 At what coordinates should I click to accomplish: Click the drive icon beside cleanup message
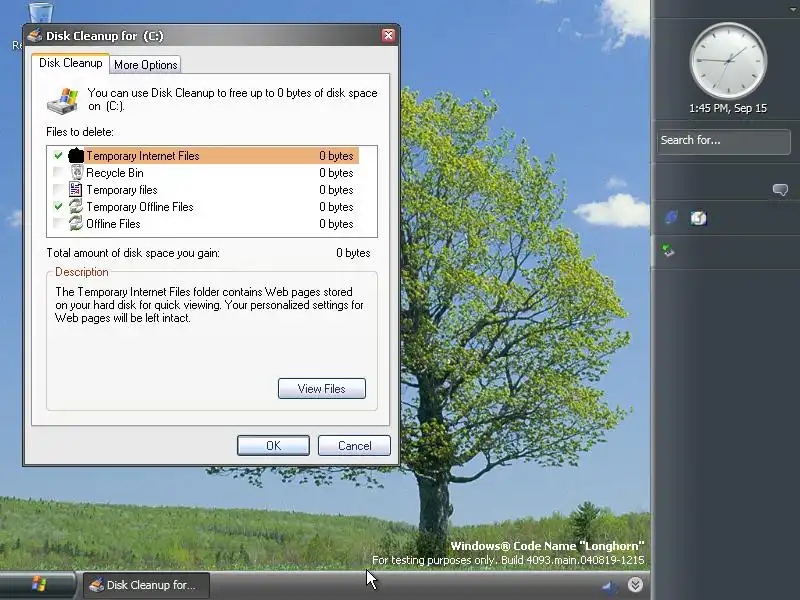pyautogui.click(x=63, y=101)
